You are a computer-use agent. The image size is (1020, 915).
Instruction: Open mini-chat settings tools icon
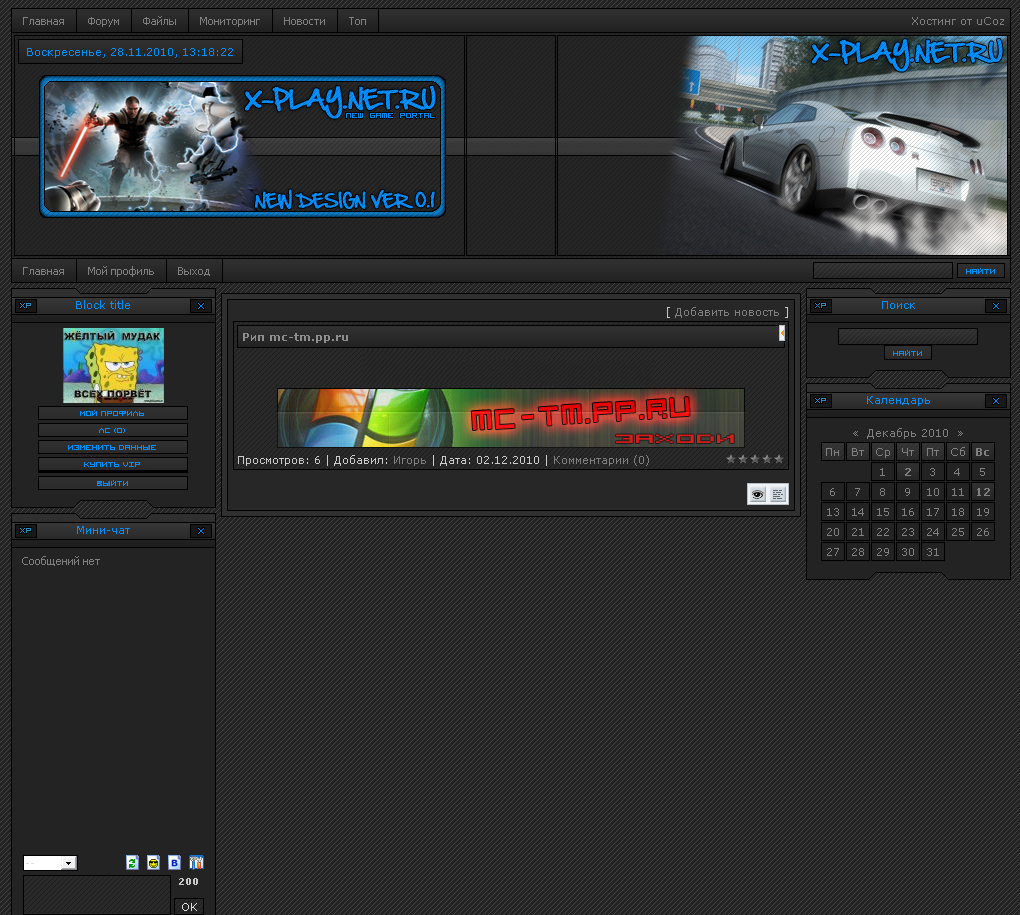pos(195,862)
